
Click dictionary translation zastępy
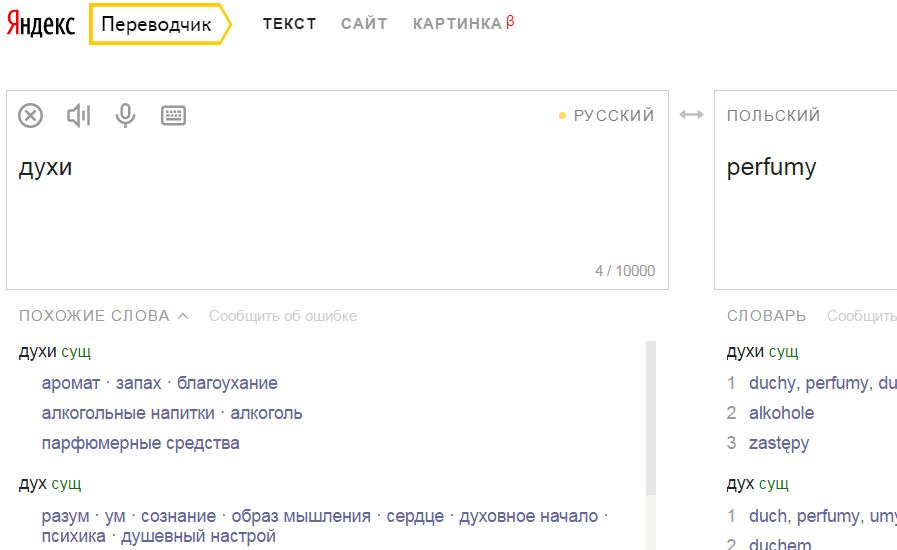point(779,444)
